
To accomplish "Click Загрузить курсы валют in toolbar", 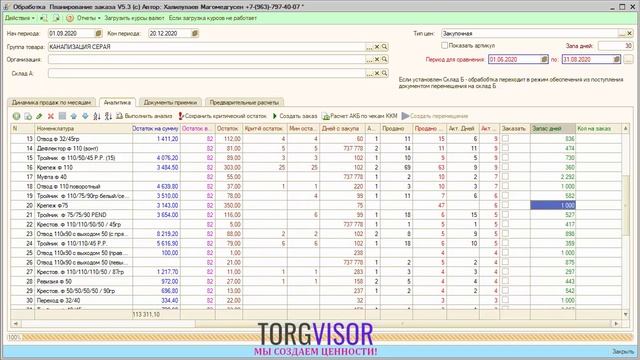I will coord(134,18).
